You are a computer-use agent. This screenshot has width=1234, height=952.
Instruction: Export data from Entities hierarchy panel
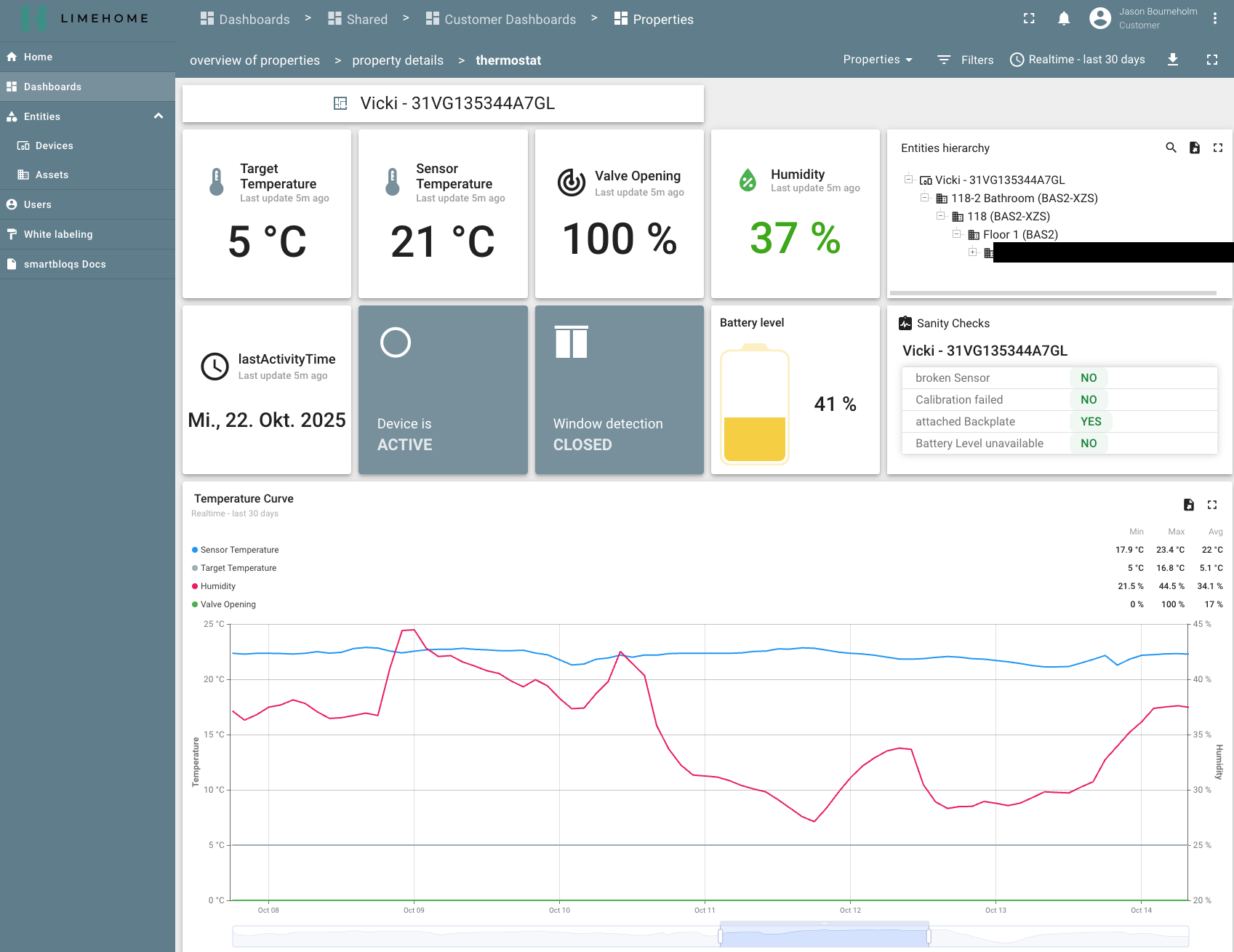[1194, 148]
